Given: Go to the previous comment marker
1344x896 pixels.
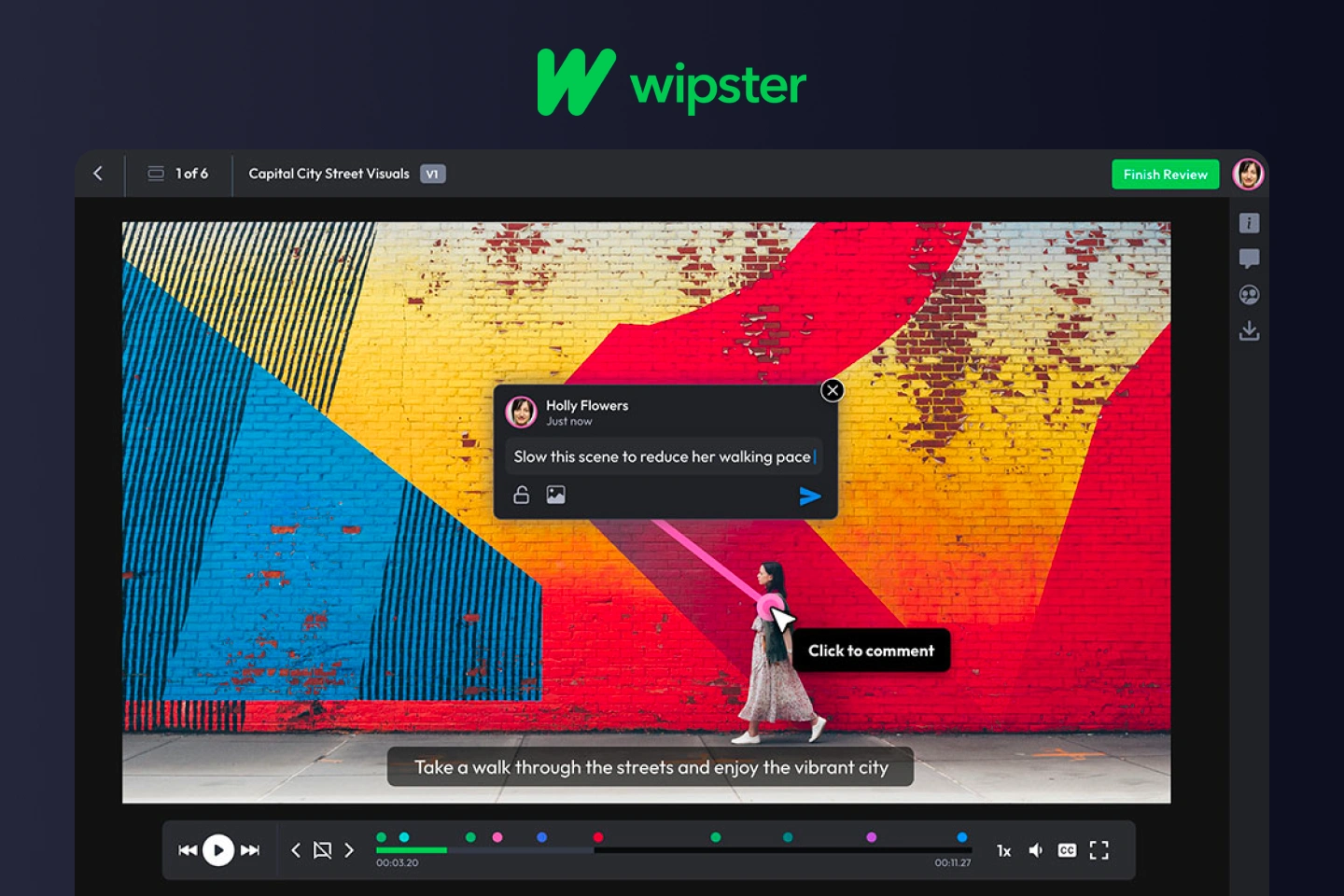Looking at the screenshot, I should (296, 850).
